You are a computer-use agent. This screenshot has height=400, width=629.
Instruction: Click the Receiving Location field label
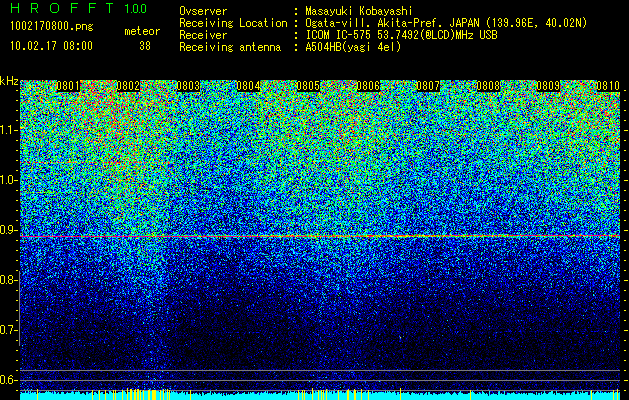pyautogui.click(x=233, y=23)
